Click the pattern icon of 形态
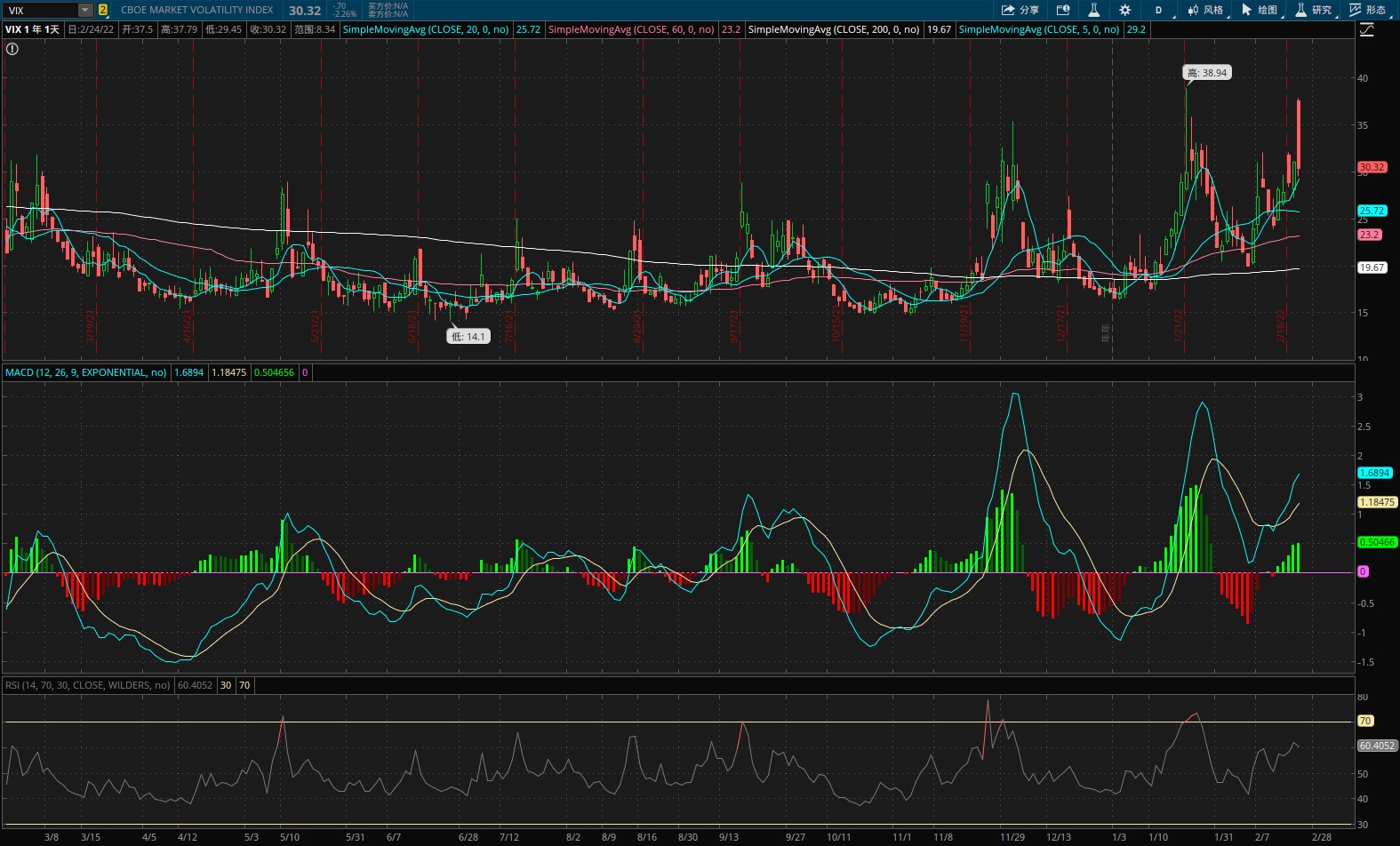The image size is (1400, 846). point(1356,10)
